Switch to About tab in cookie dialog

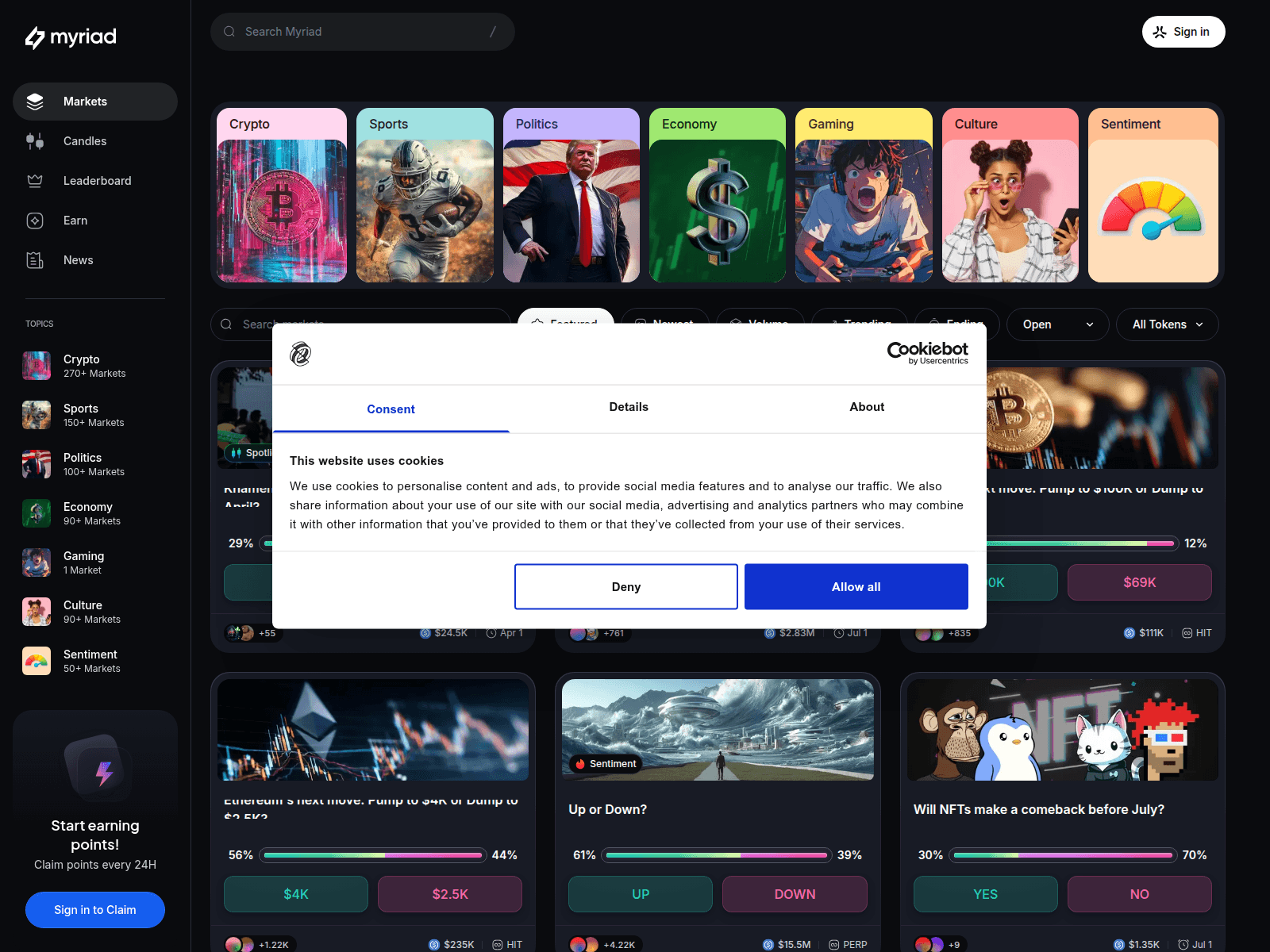(x=867, y=407)
